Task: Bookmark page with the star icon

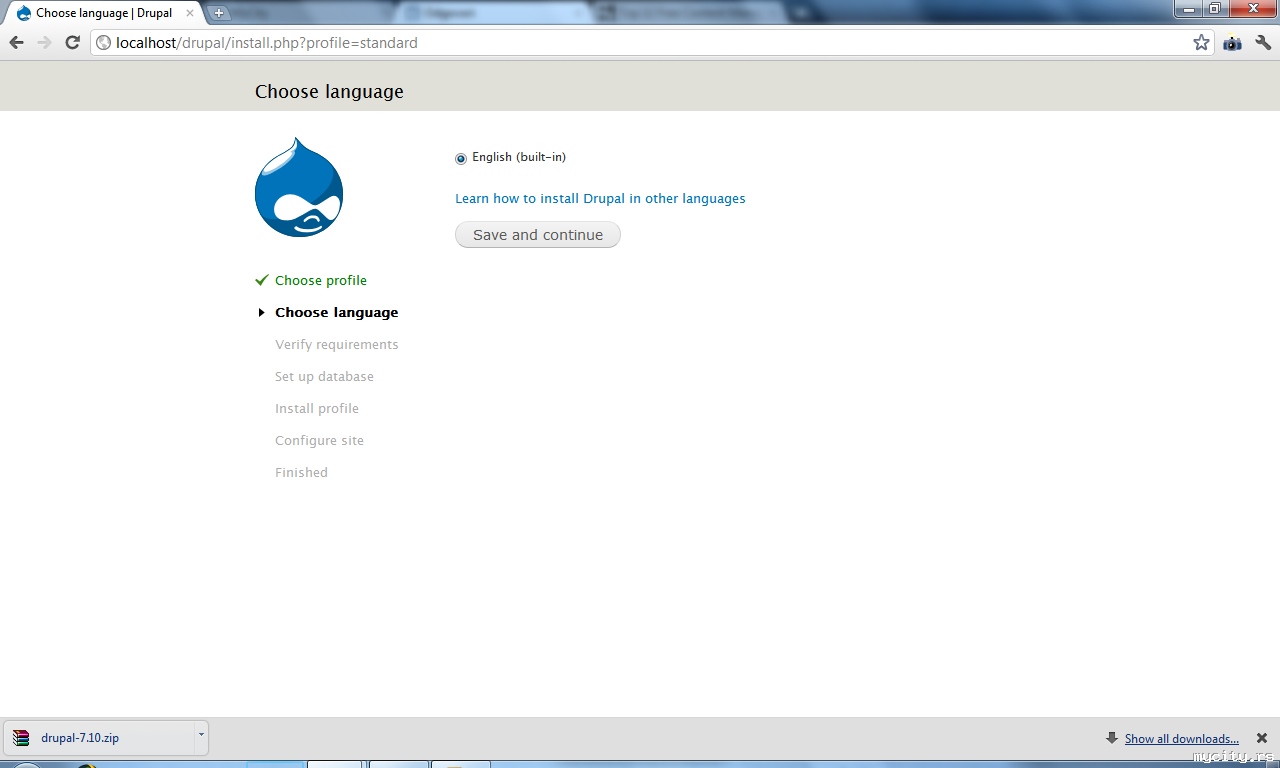Action: (1201, 43)
